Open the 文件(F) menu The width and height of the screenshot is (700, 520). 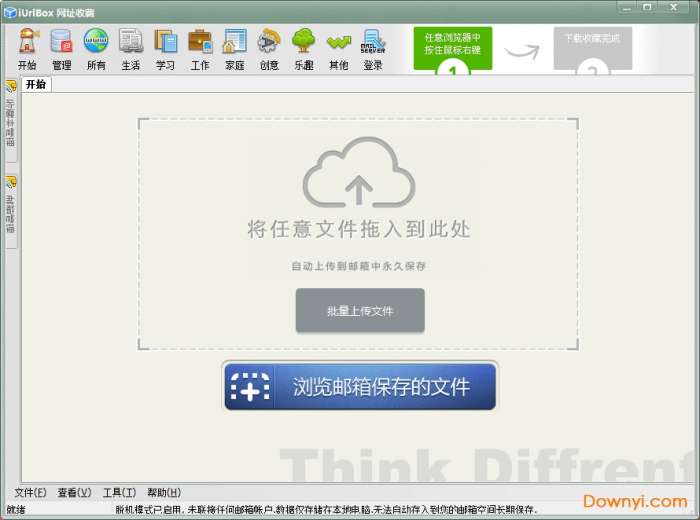(x=30, y=492)
